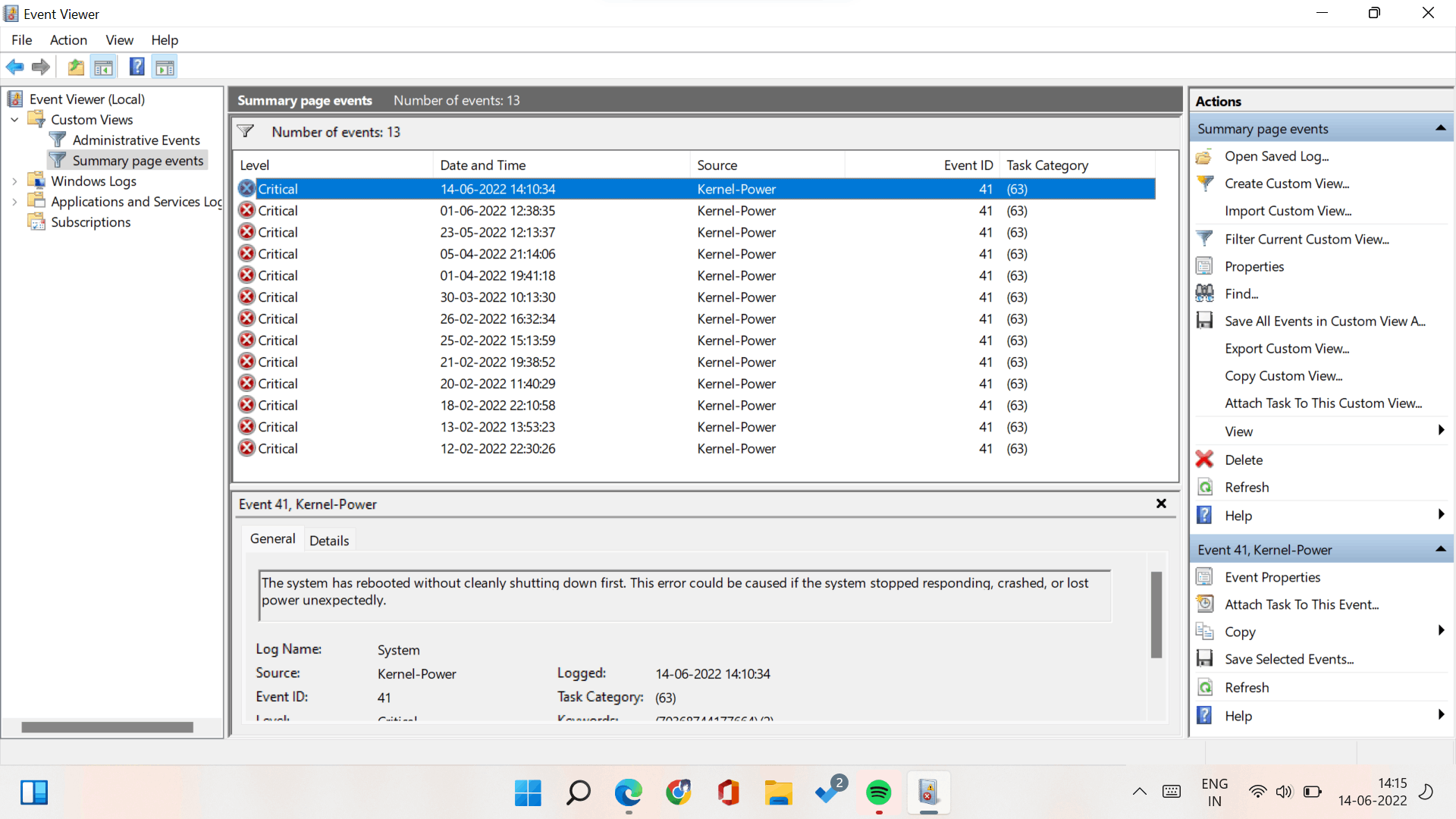Go forward with the toolbar Forward arrow
The width and height of the screenshot is (1456, 819).
point(41,67)
